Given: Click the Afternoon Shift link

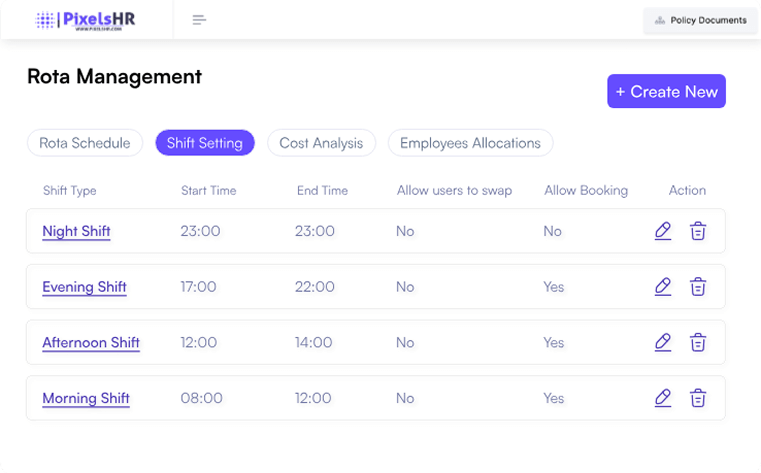Looking at the screenshot, I should (91, 342).
